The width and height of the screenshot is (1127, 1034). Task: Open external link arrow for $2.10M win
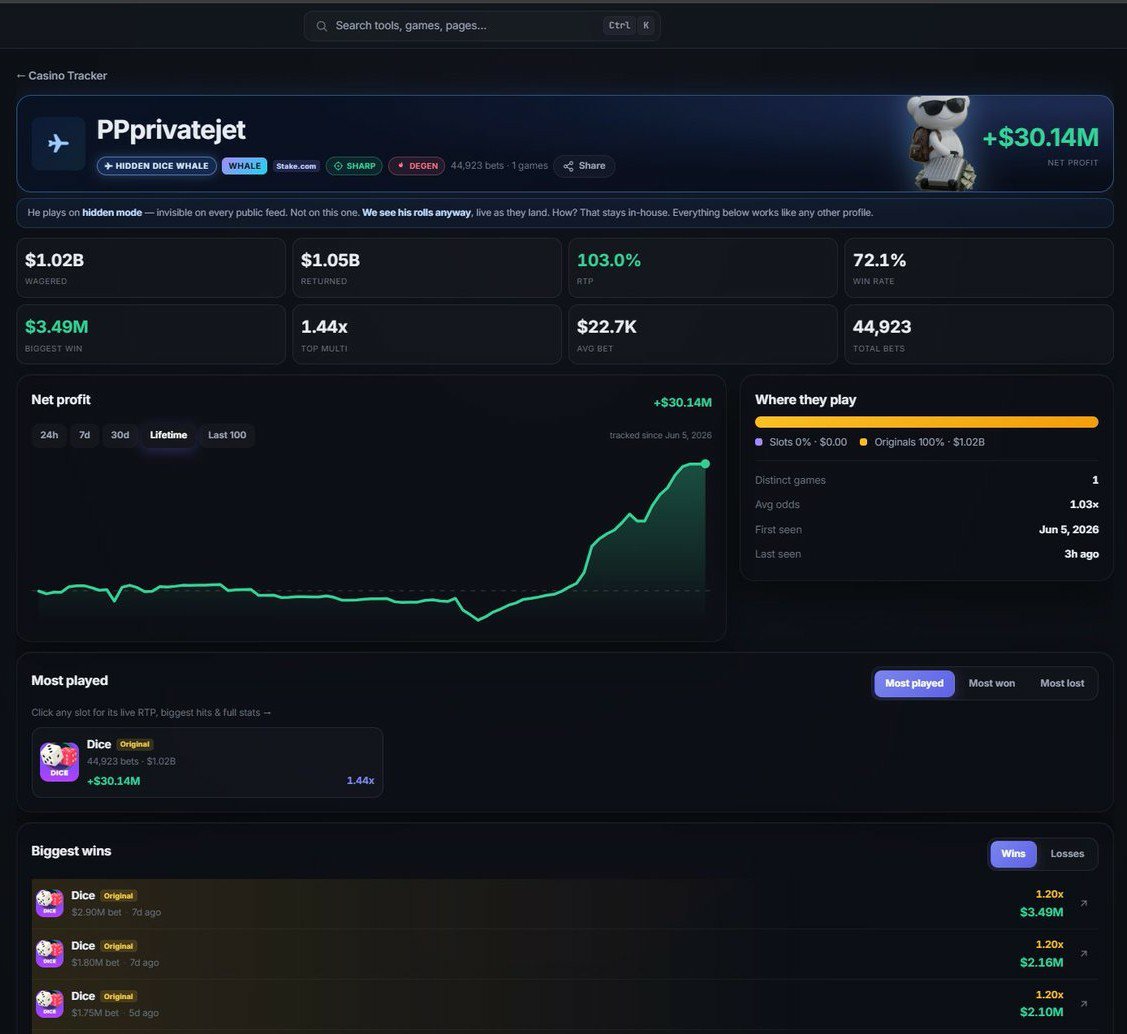point(1084,1004)
